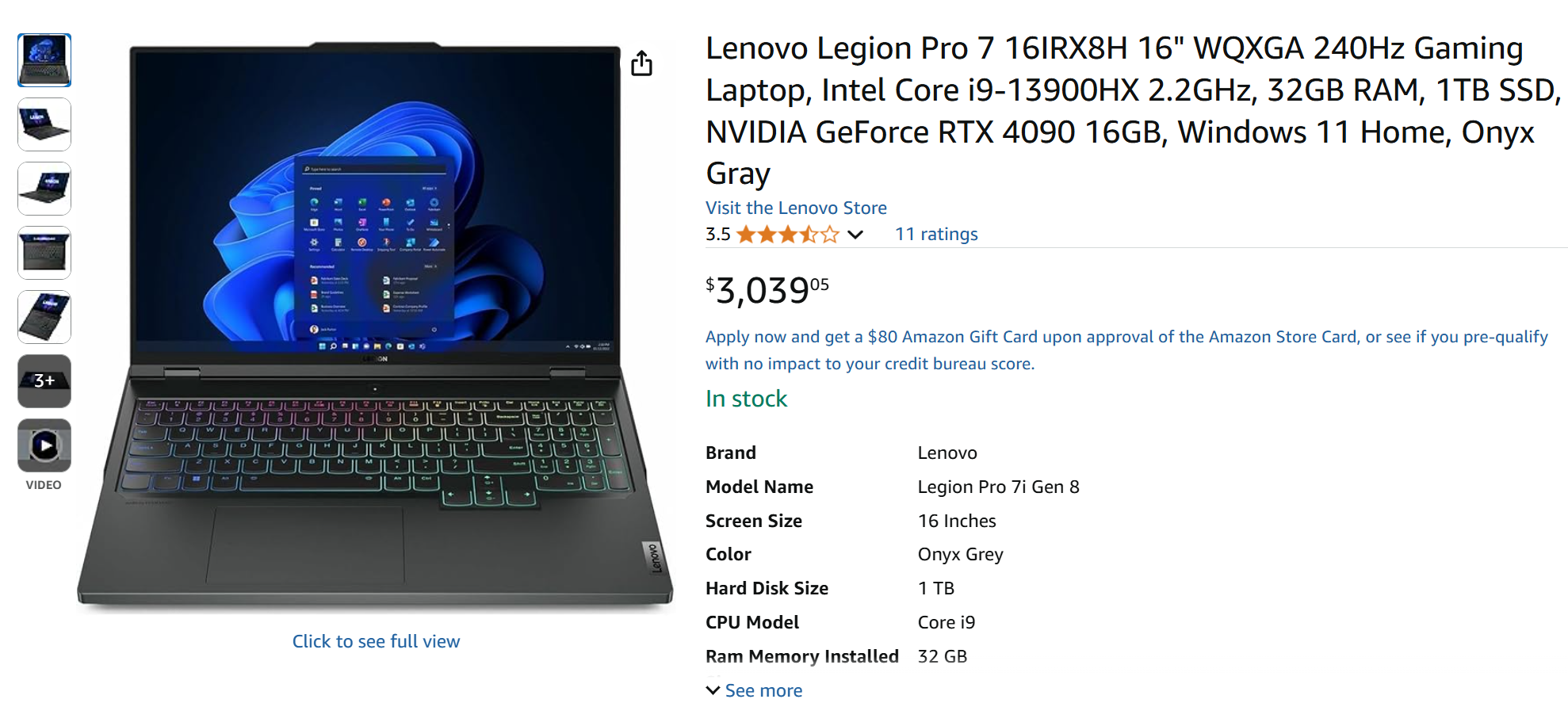Click to see full view link
This screenshot has width=1568, height=703.
click(376, 641)
